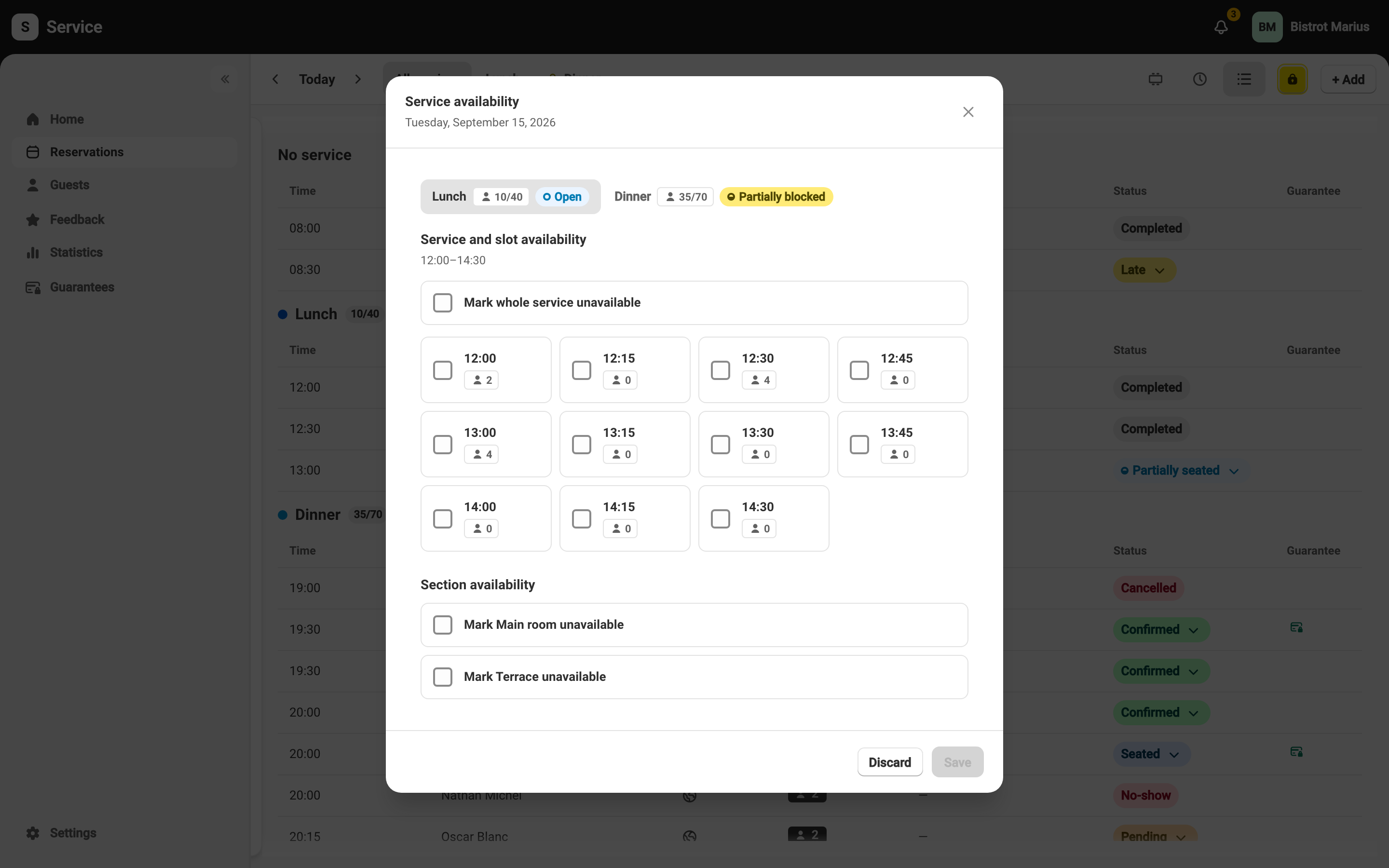The width and height of the screenshot is (1389, 868).
Task: Open Guarantees in the sidebar
Action: [124, 287]
